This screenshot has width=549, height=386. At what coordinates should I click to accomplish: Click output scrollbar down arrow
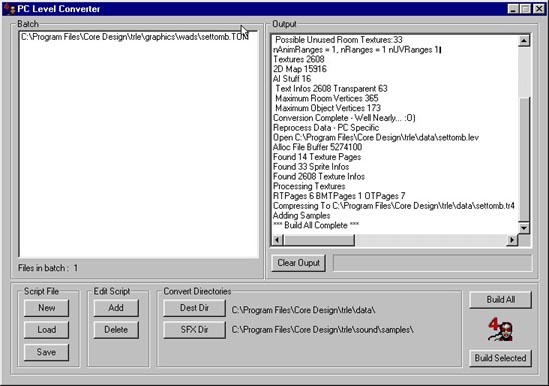click(524, 228)
